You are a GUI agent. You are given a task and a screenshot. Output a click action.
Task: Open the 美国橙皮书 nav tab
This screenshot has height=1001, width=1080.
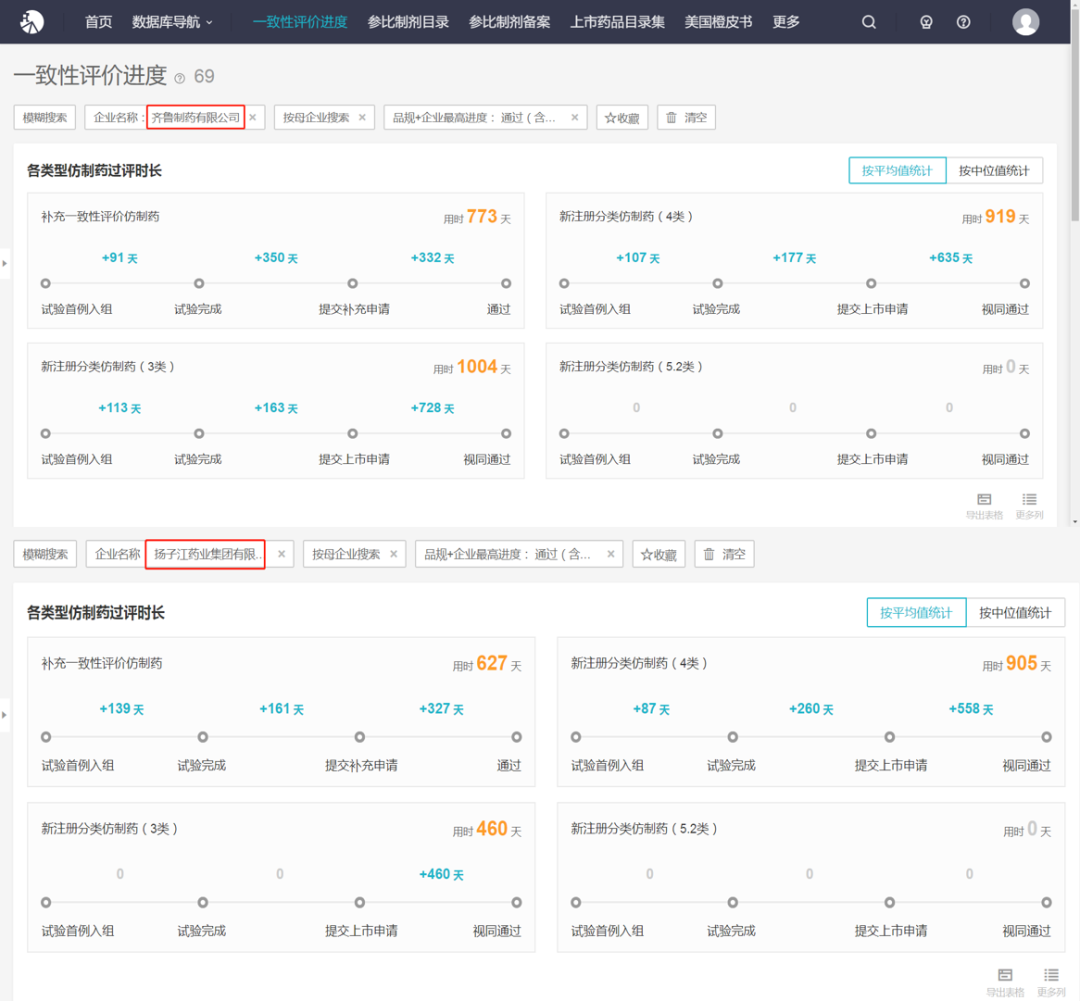(x=718, y=22)
